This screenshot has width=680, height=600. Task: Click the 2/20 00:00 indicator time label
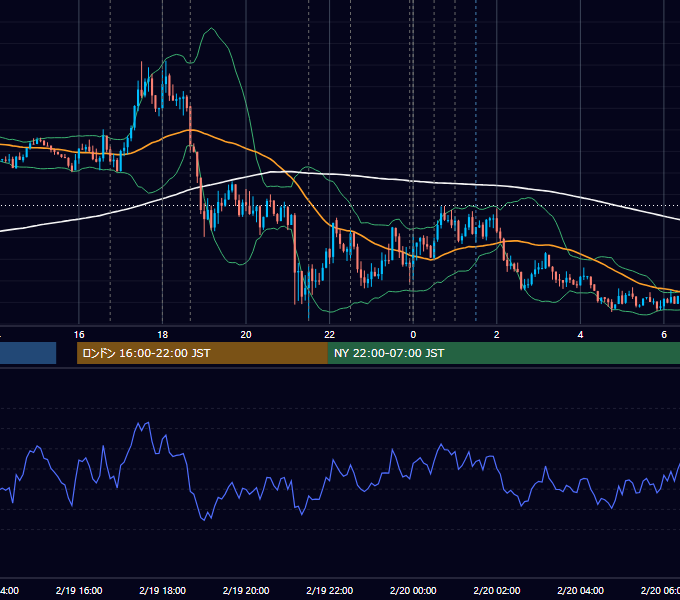point(413,590)
